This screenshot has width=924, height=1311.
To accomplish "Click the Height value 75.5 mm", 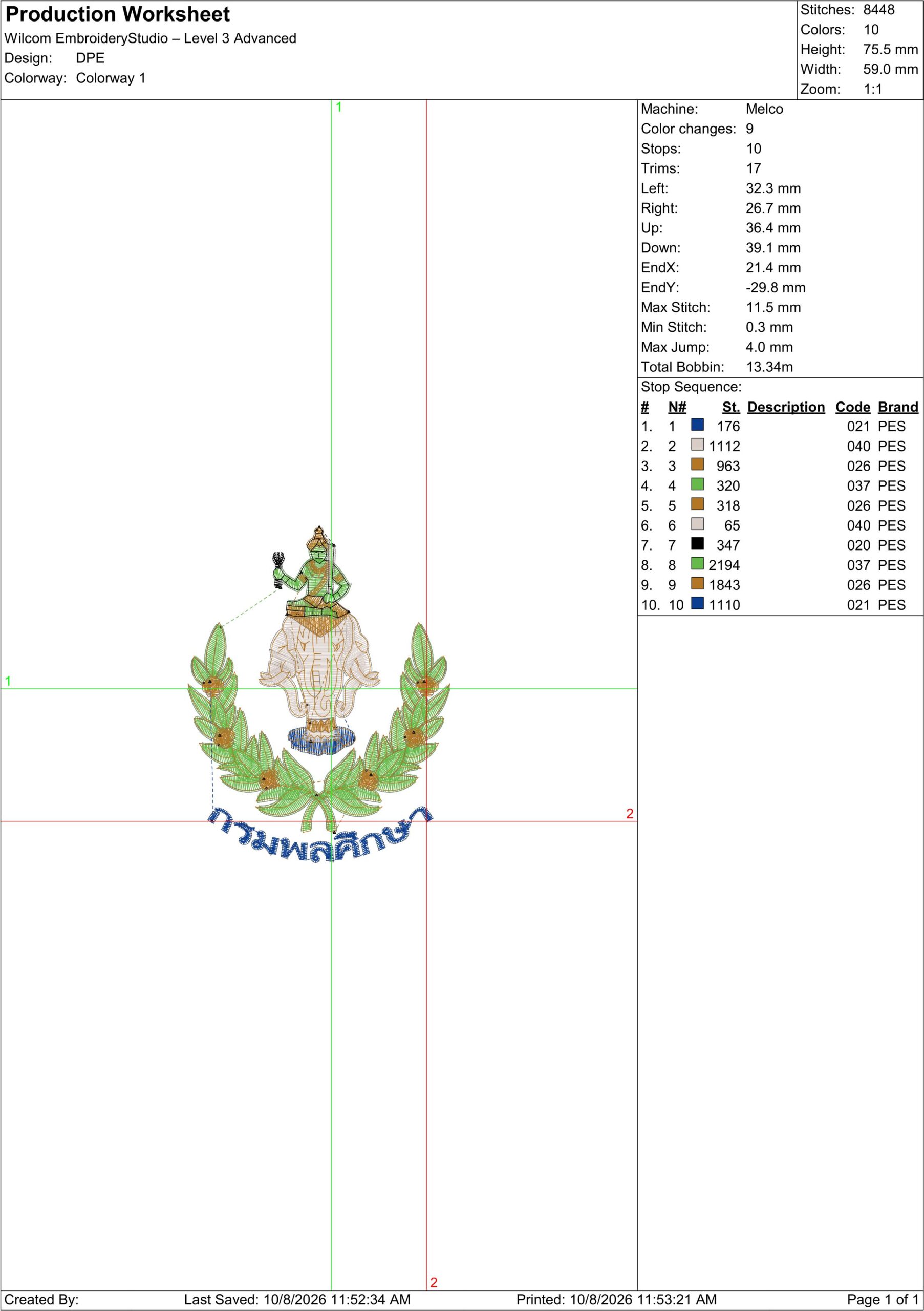I will [890, 50].
